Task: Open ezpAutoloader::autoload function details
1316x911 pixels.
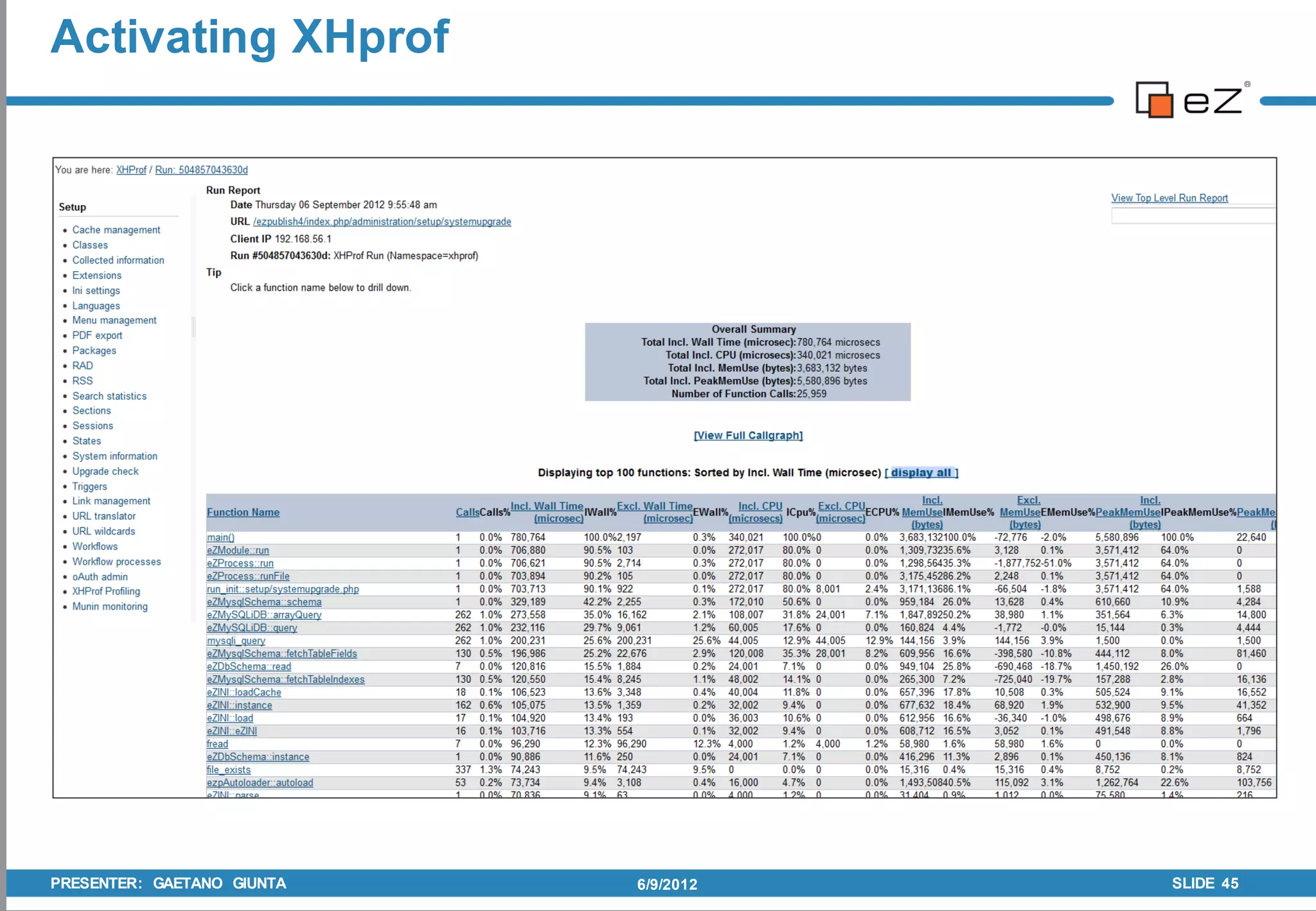Action: click(x=260, y=783)
